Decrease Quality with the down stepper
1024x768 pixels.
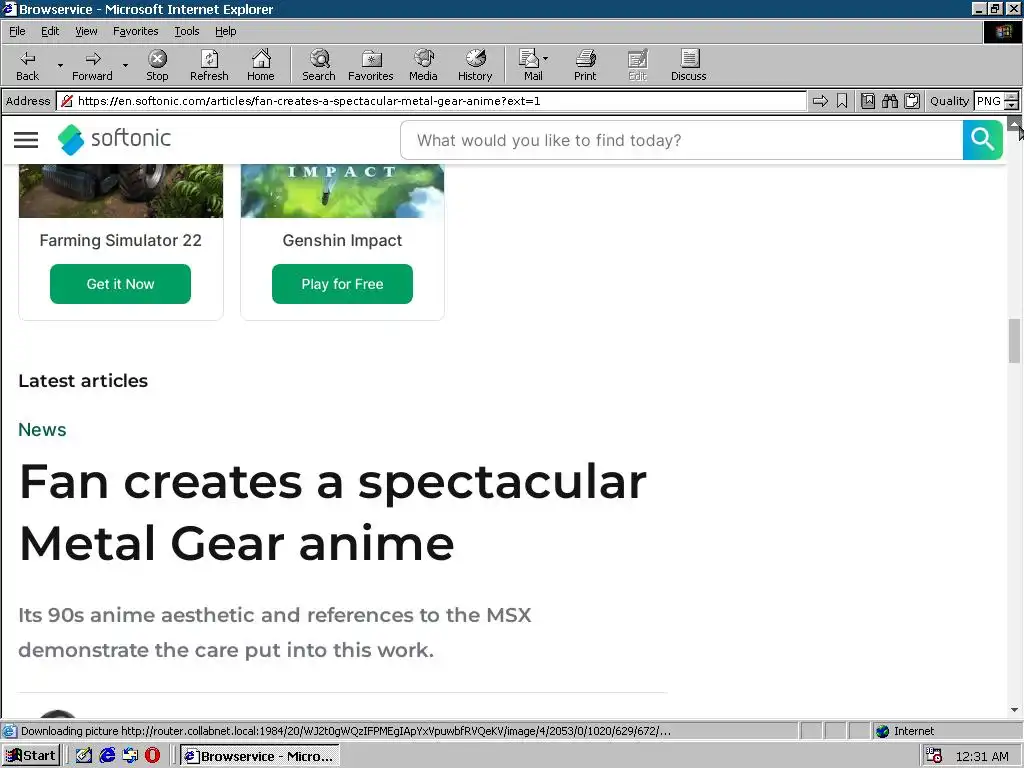tap(1012, 105)
